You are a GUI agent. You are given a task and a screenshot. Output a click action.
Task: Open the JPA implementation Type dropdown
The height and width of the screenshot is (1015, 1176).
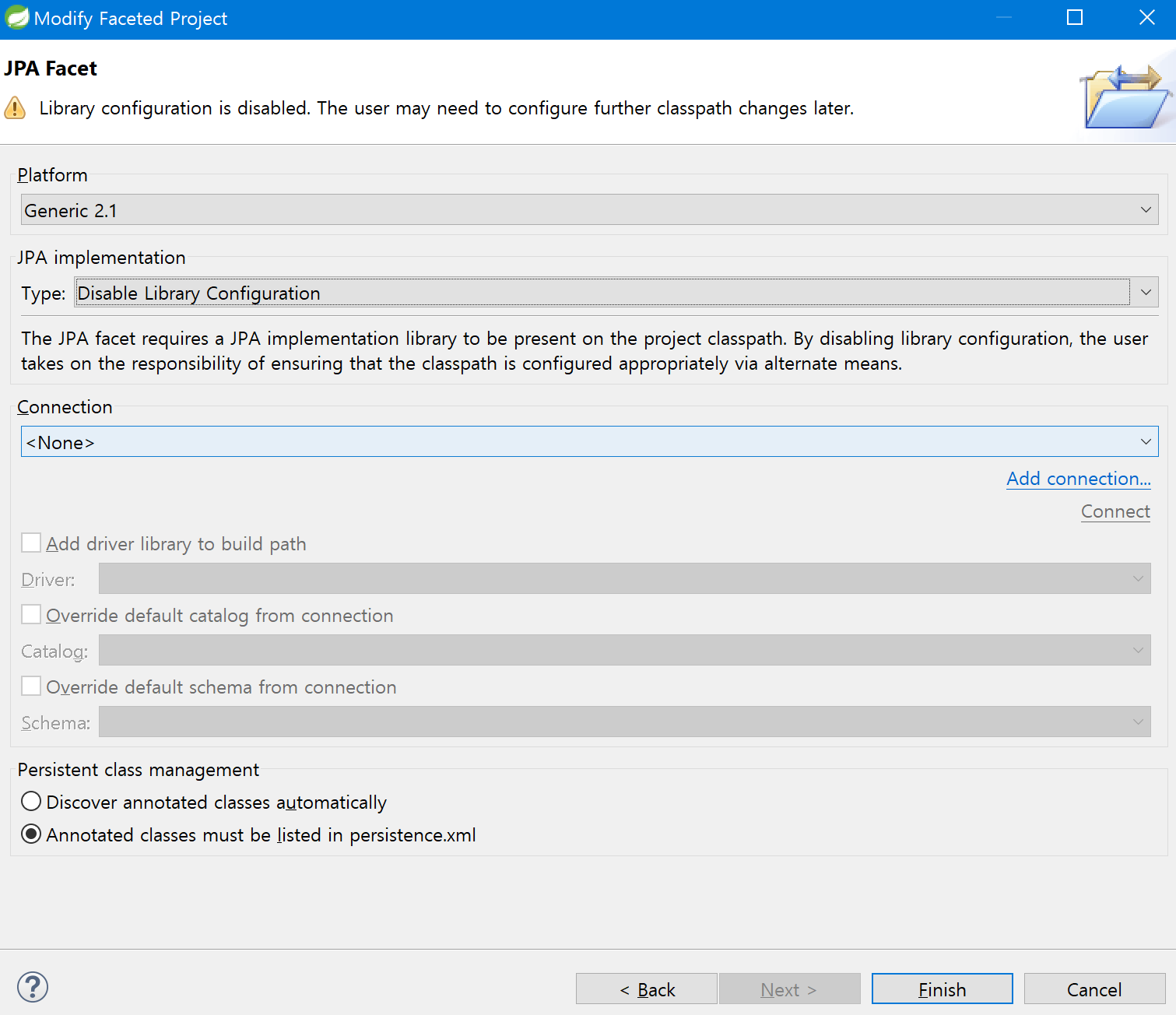coord(1145,292)
